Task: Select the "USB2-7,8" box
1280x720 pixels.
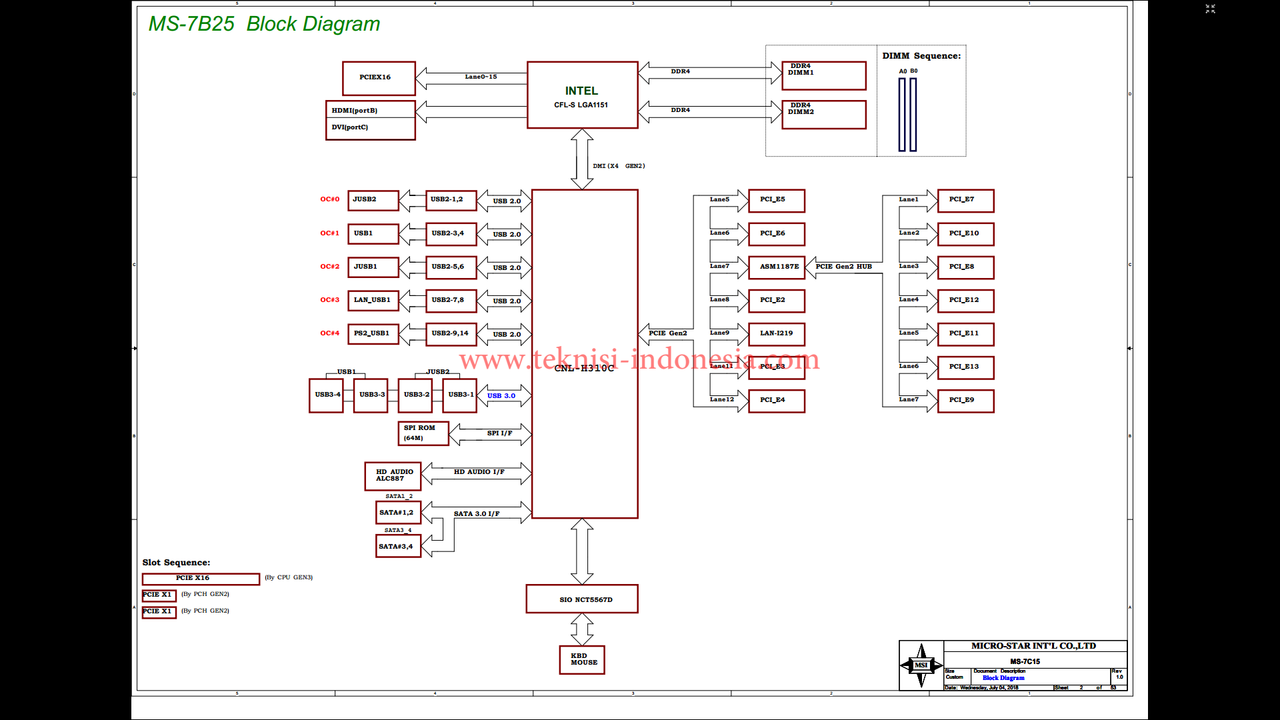Action: coord(451,300)
